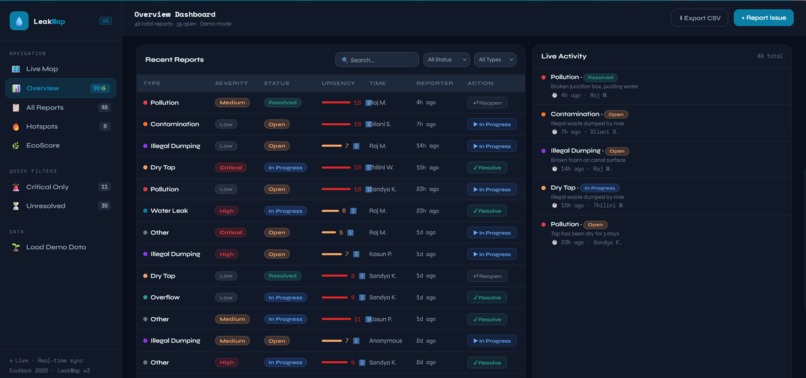Click the Report Issue button
The image size is (806, 378).
click(763, 18)
